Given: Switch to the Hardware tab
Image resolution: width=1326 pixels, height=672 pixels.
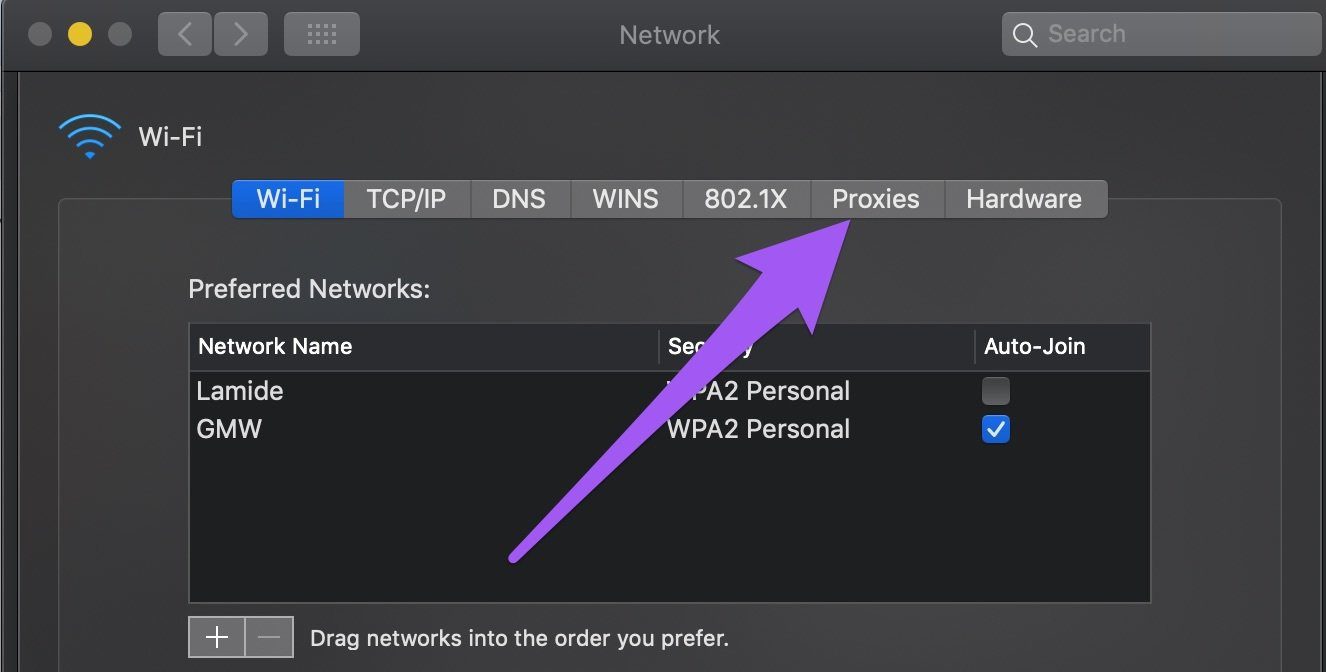Looking at the screenshot, I should pyautogui.click(x=1025, y=199).
